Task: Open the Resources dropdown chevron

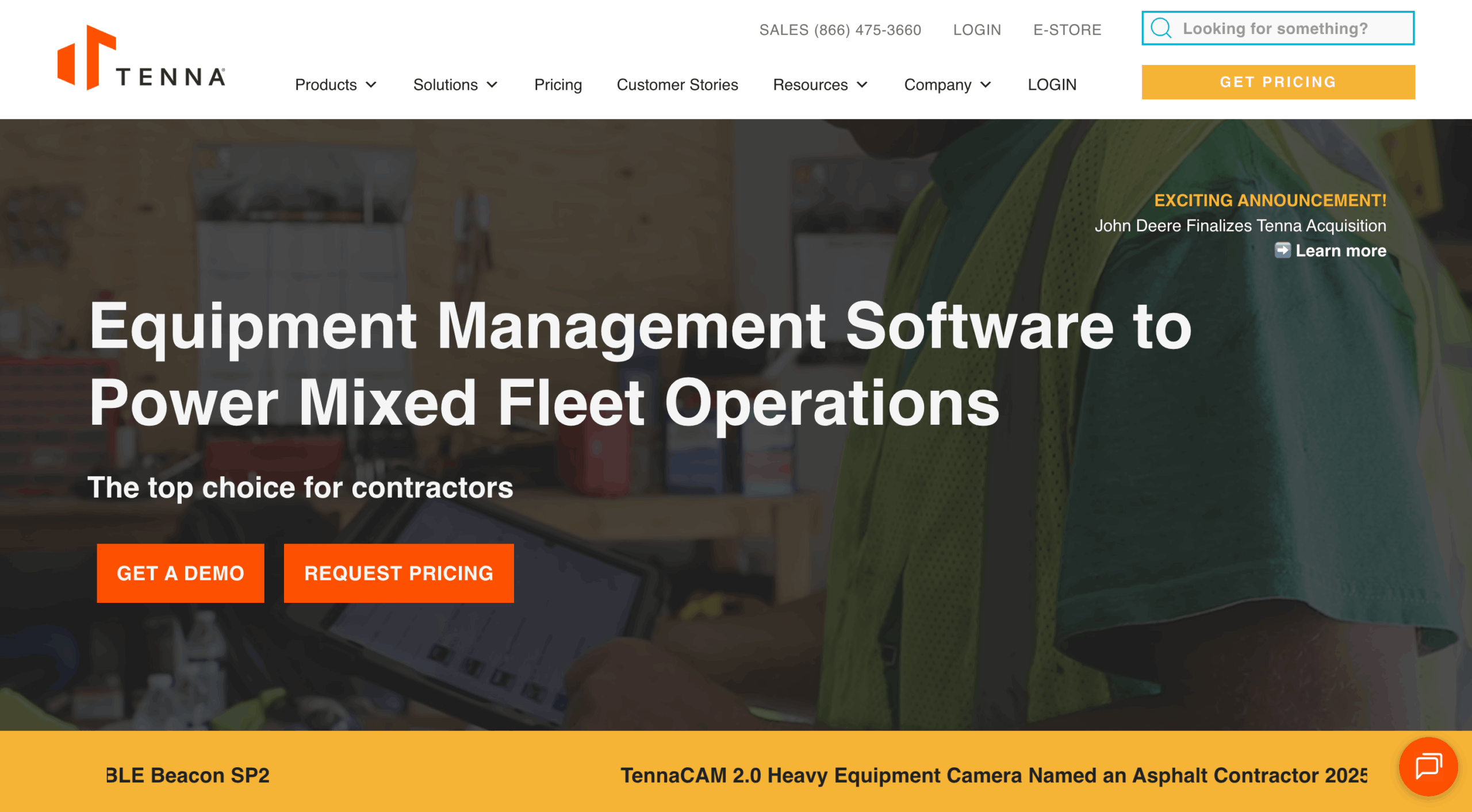Action: click(x=862, y=84)
